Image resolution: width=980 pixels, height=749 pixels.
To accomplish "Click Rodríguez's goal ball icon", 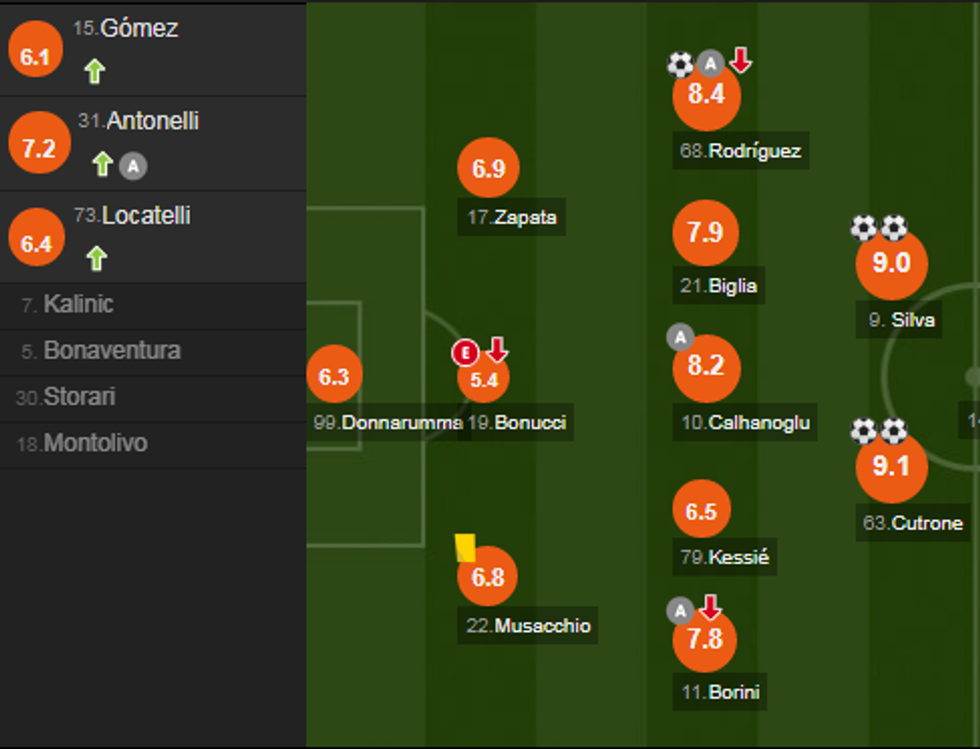I will [x=680, y=65].
